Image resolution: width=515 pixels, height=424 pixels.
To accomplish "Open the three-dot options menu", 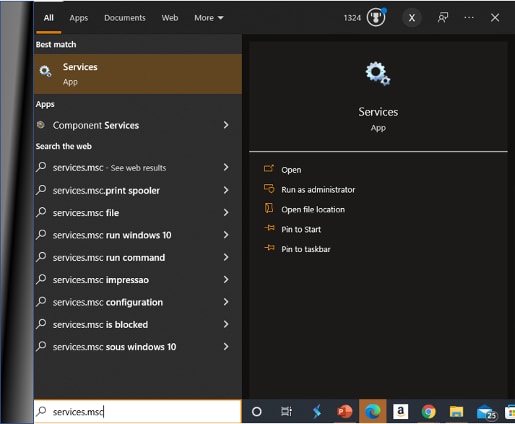I will [x=469, y=18].
